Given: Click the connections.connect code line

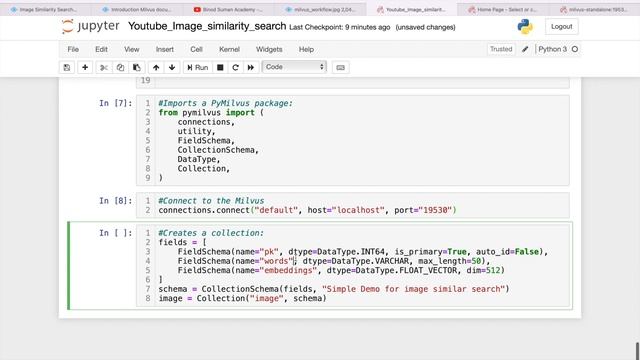Looking at the screenshot, I should [307, 210].
